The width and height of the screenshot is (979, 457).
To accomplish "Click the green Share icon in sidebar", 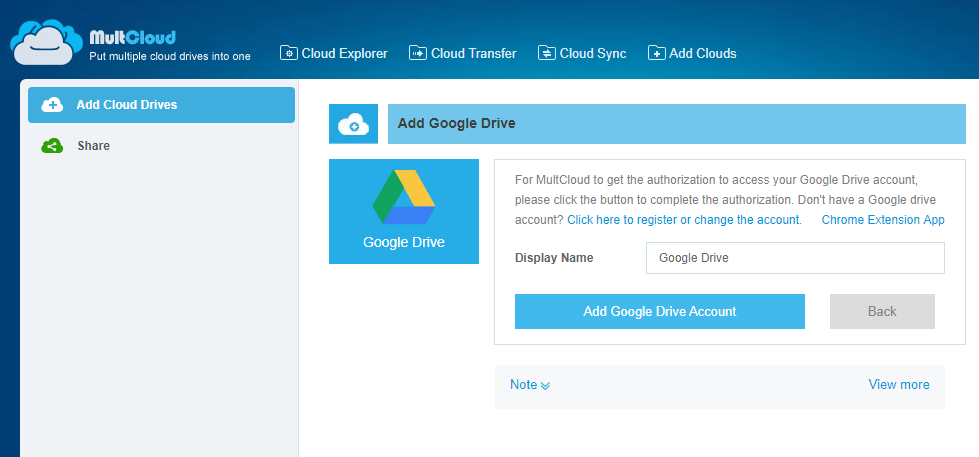I will [52, 145].
